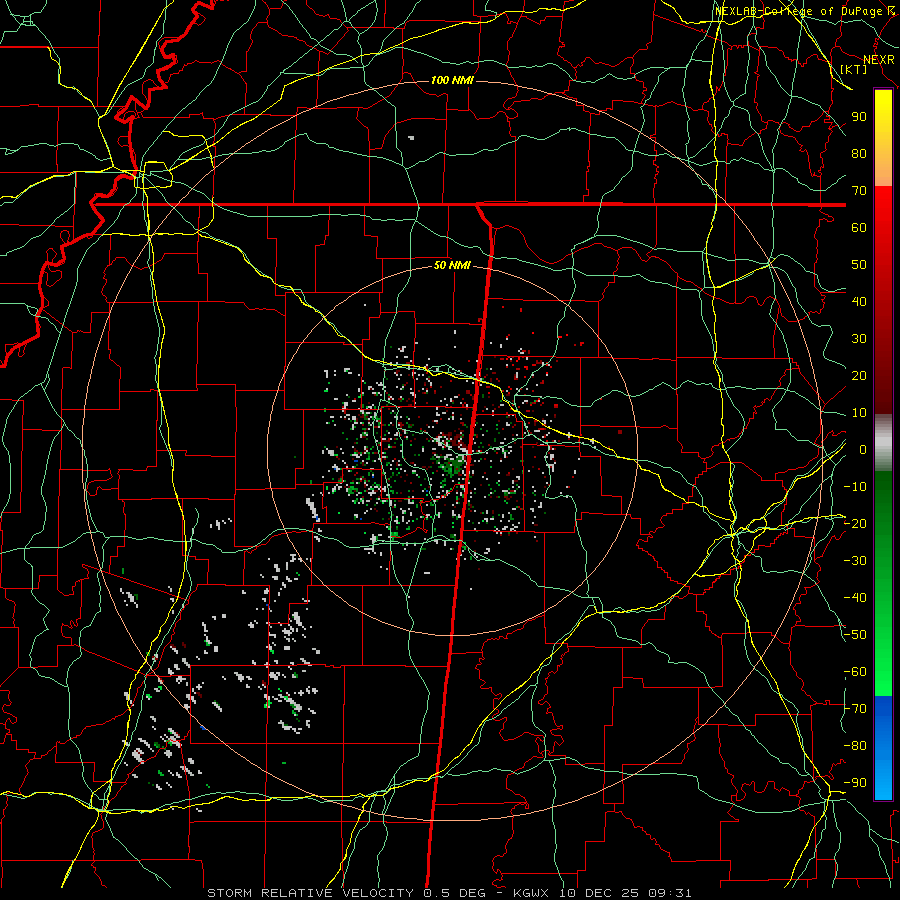Click the "09:31" time in caption
Screen dimensions: 900x900
tap(670, 893)
